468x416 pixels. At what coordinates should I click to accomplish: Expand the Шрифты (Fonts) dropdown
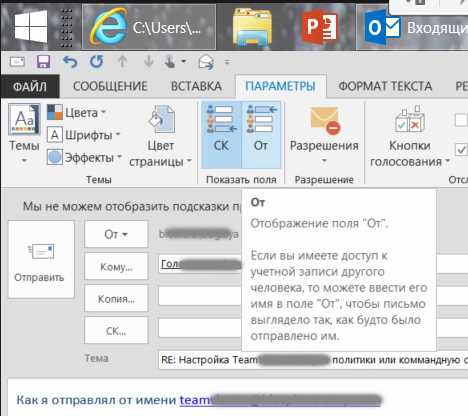click(83, 135)
